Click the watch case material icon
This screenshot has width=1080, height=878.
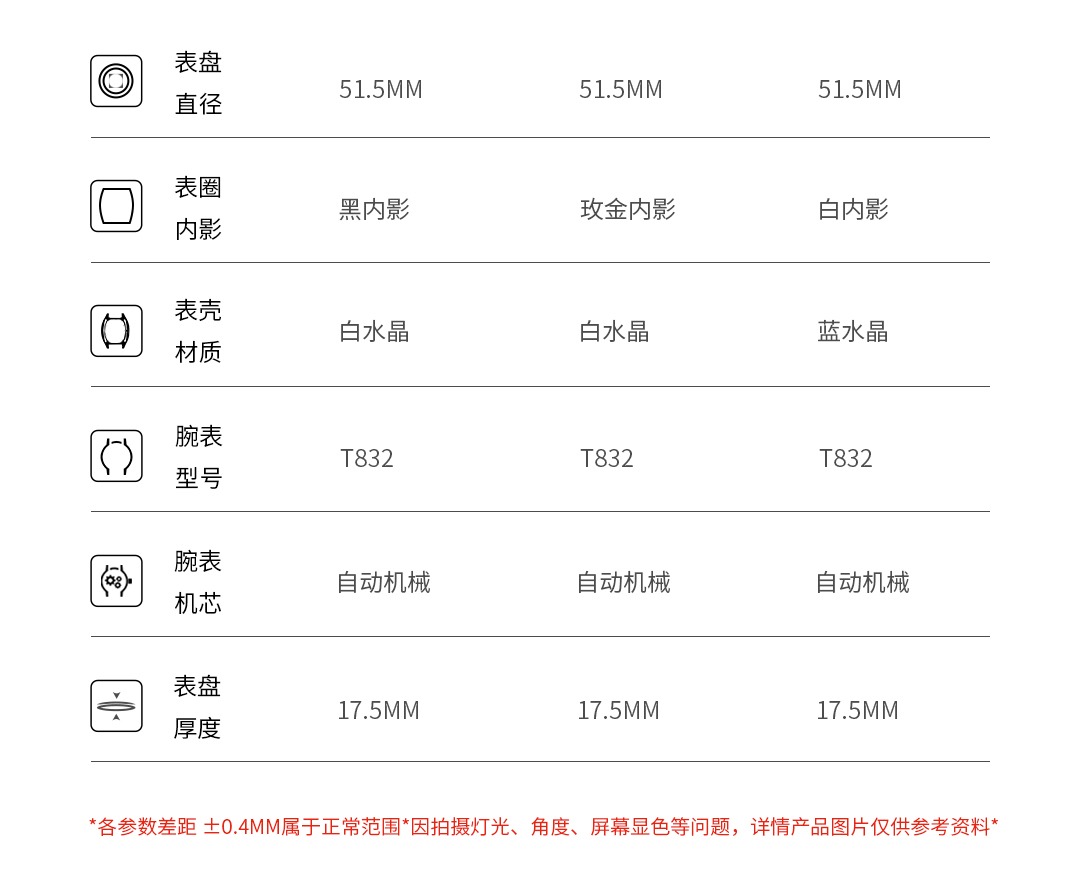click(x=116, y=331)
